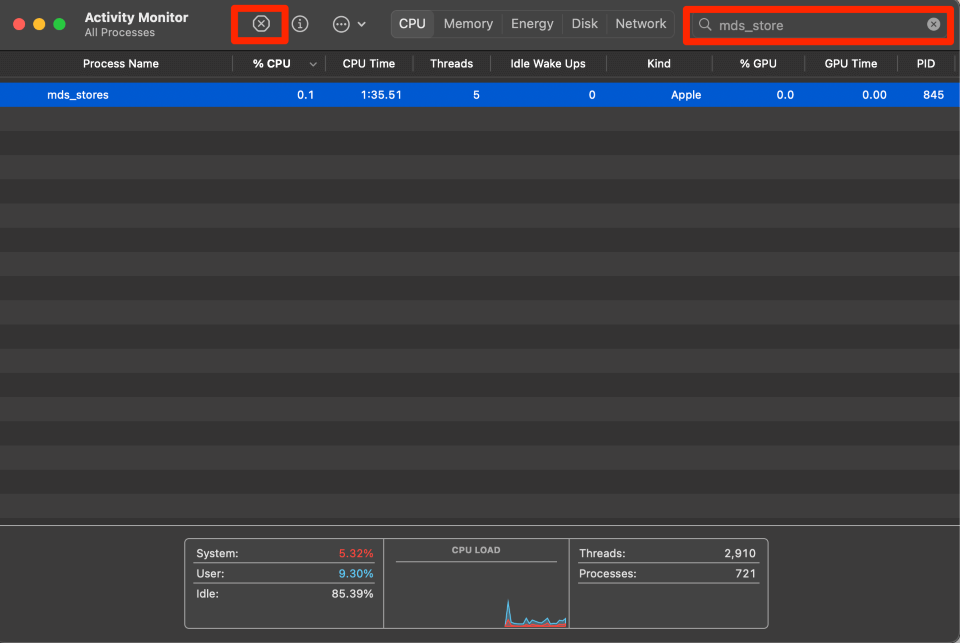The width and height of the screenshot is (960, 643).
Task: Click the ellipsis More actions icon
Action: 341,24
